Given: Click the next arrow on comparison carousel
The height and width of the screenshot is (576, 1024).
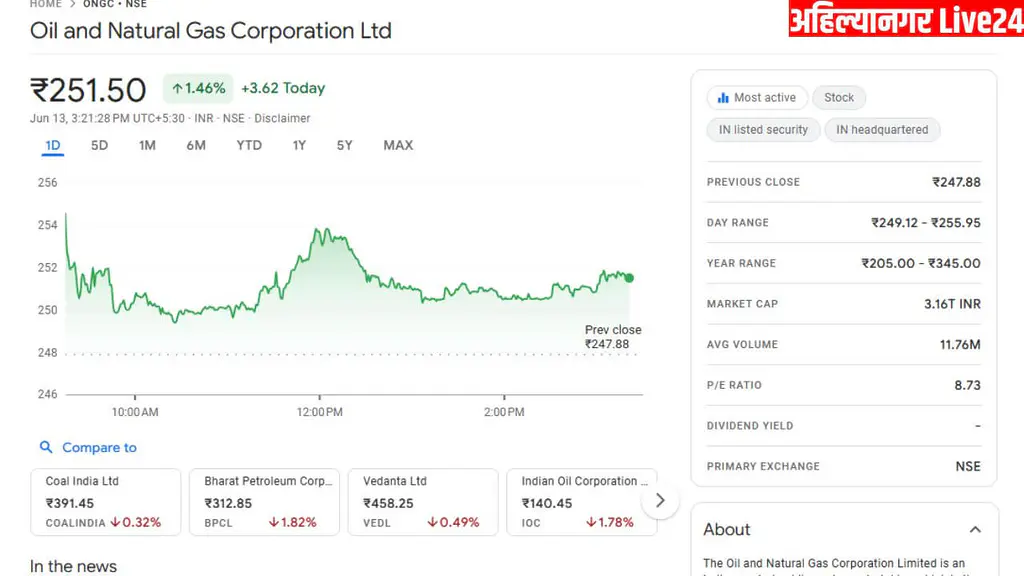Looking at the screenshot, I should pyautogui.click(x=660, y=500).
